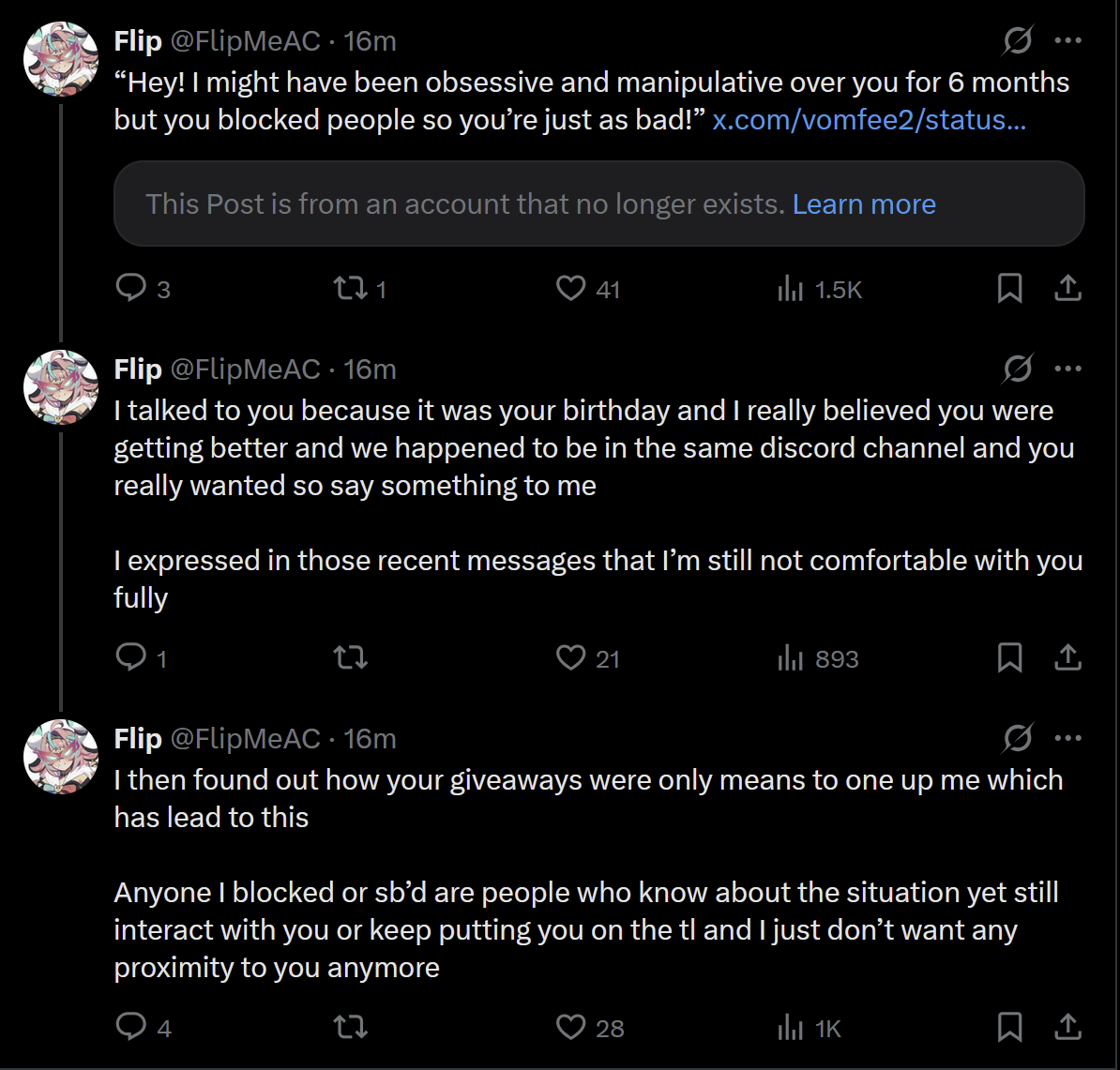The image size is (1120, 1070).
Task: Like the post with 21 likes
Action: [570, 657]
